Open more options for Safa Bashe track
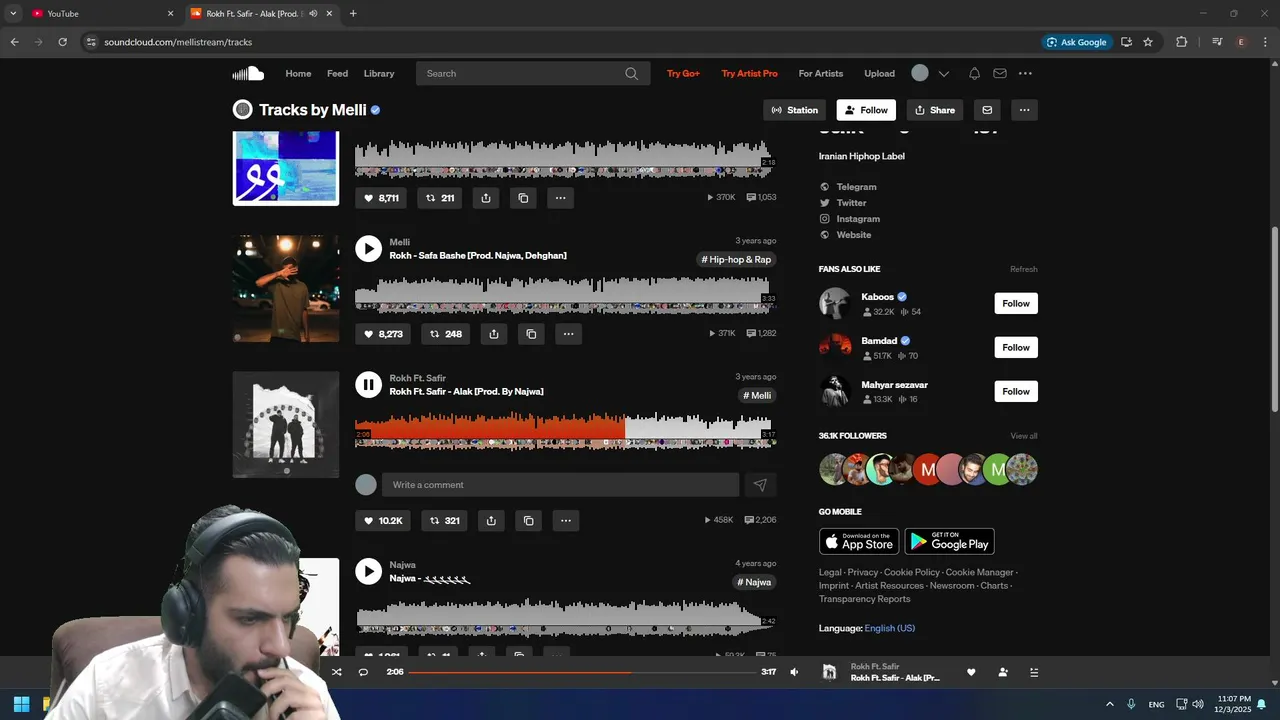The image size is (1280, 720). [x=568, y=334]
